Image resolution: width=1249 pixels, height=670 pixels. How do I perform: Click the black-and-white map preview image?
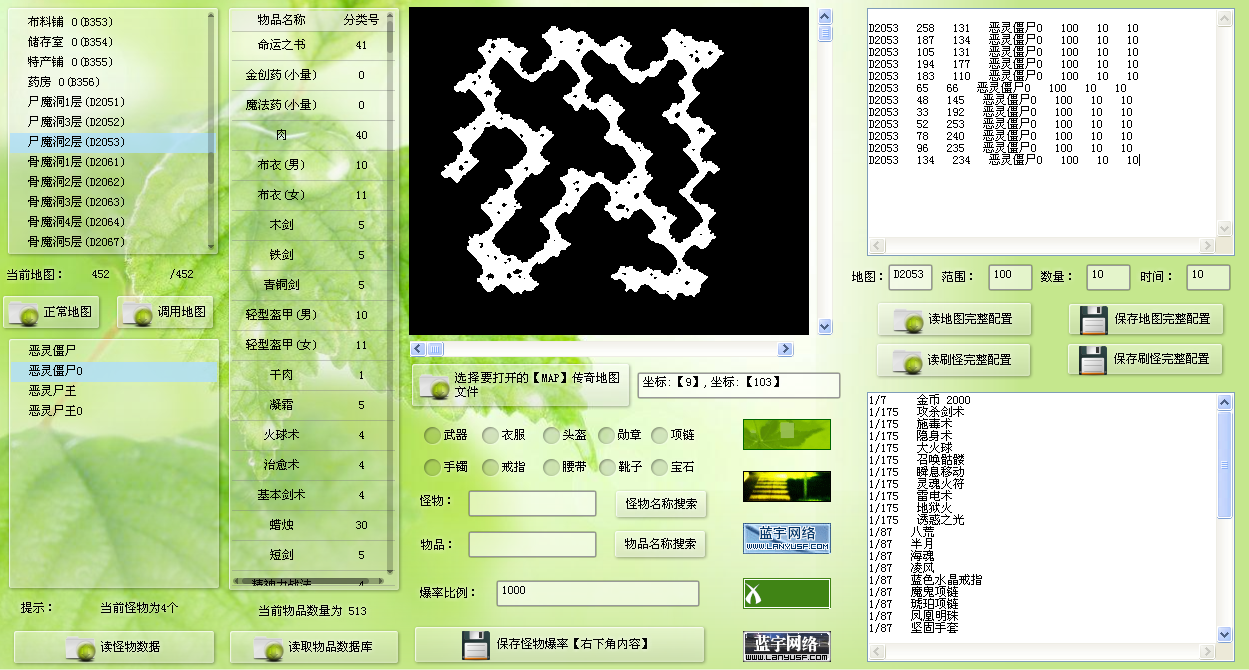tap(608, 171)
